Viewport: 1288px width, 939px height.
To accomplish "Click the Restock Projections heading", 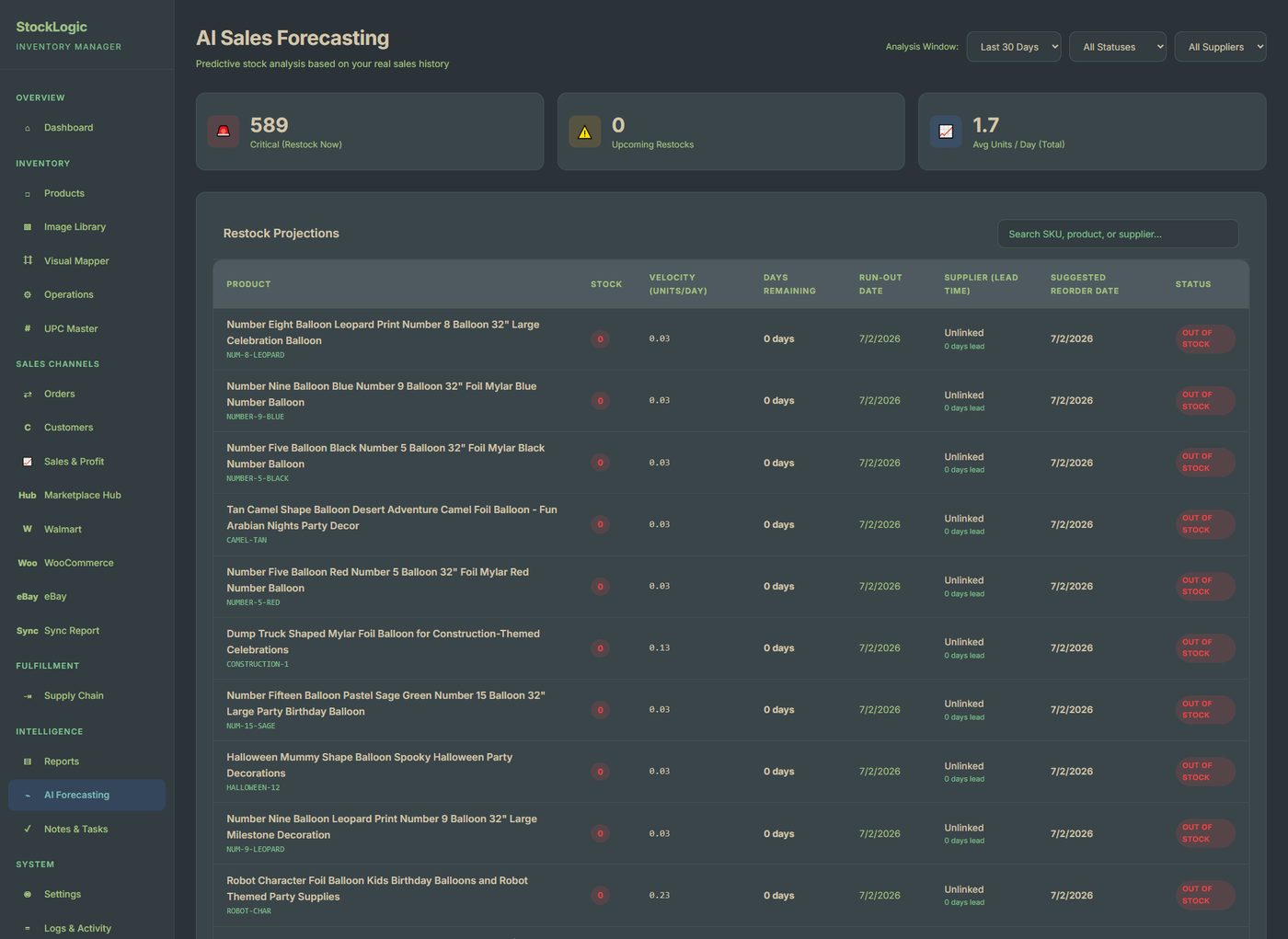I will pyautogui.click(x=282, y=234).
